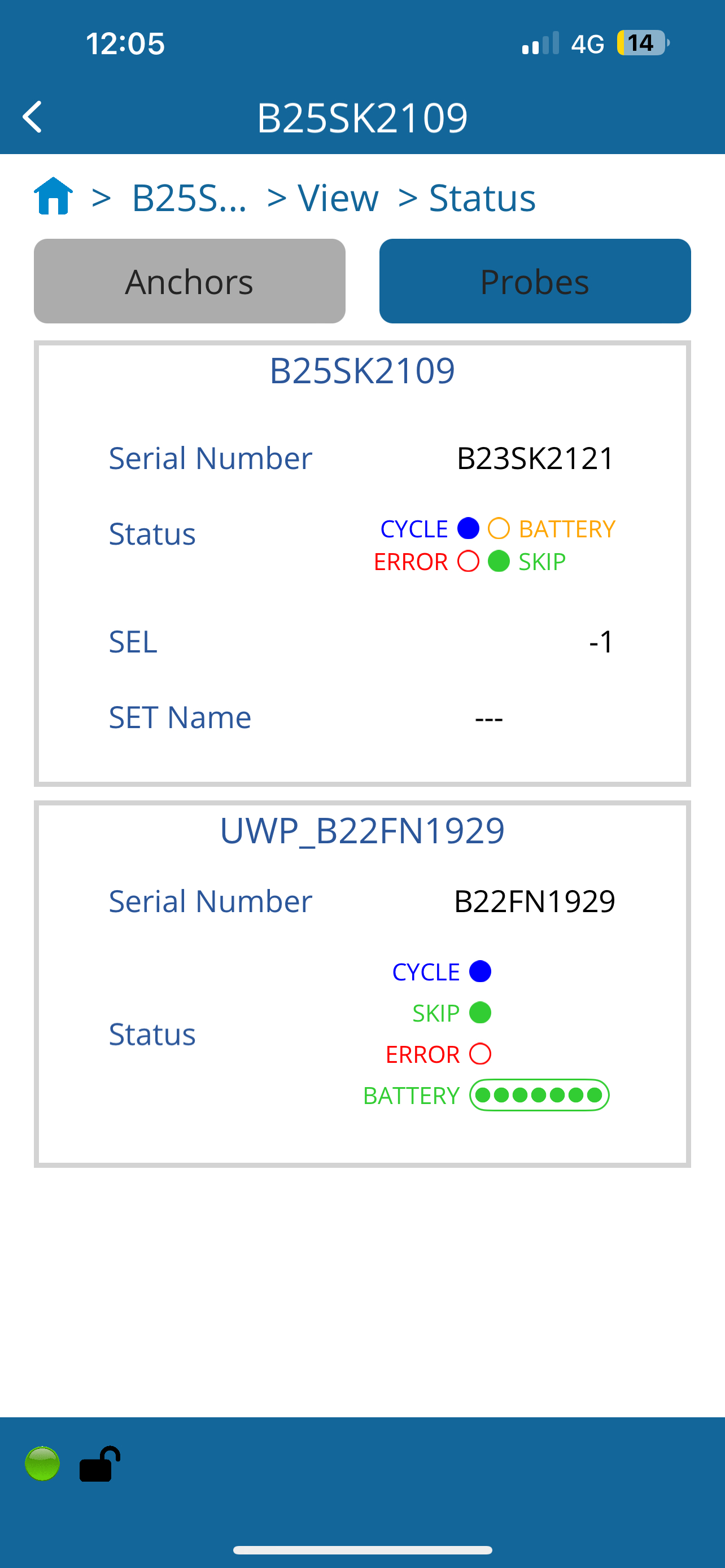Viewport: 725px width, 1568px height.
Task: Go to home via house icon
Action: click(x=54, y=196)
